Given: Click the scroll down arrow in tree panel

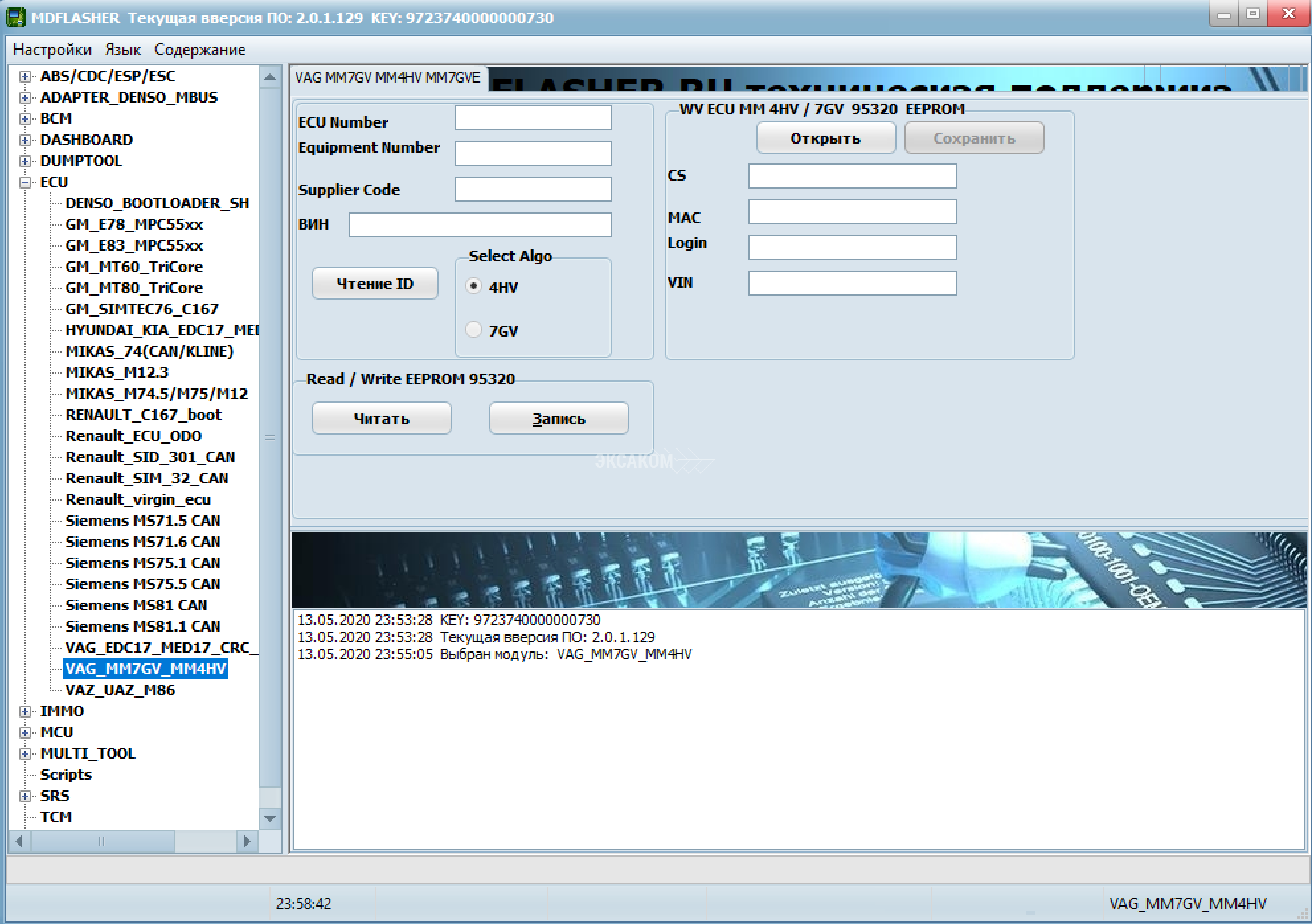Looking at the screenshot, I should tap(270, 818).
